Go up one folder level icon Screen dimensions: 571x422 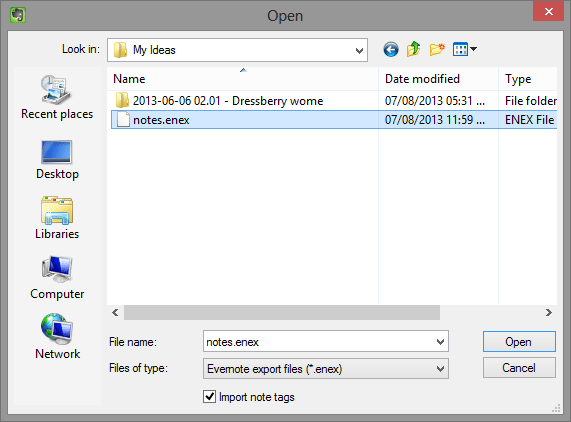click(x=413, y=49)
